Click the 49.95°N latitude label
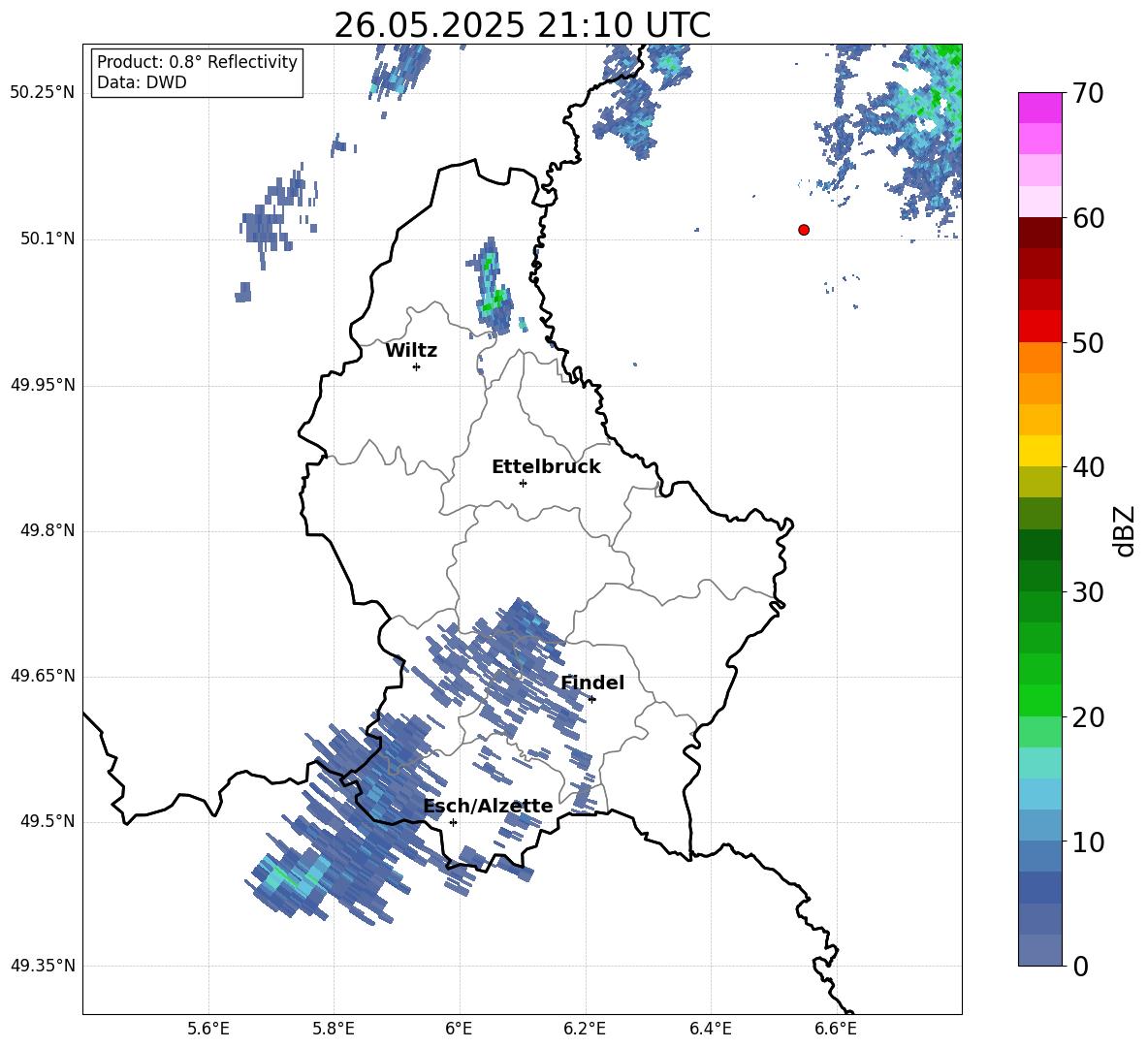The image size is (1148, 1048). tap(43, 385)
